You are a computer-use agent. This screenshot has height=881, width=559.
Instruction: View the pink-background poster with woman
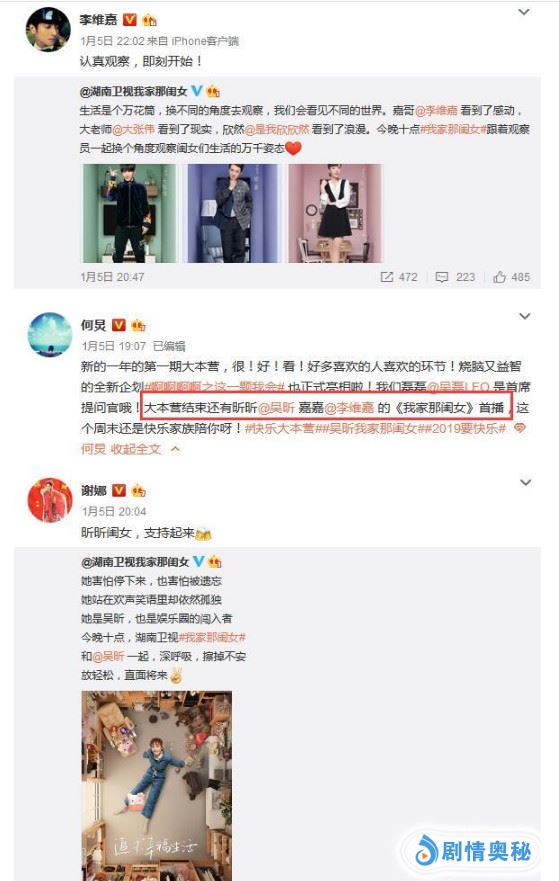[x=335, y=213]
